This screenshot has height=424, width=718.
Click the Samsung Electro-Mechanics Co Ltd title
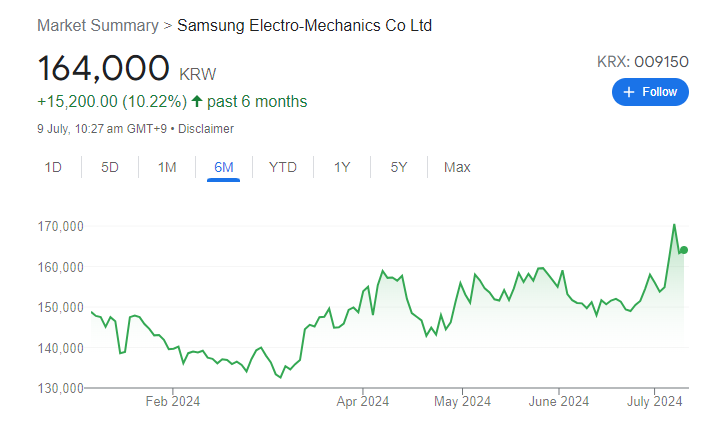pos(304,25)
